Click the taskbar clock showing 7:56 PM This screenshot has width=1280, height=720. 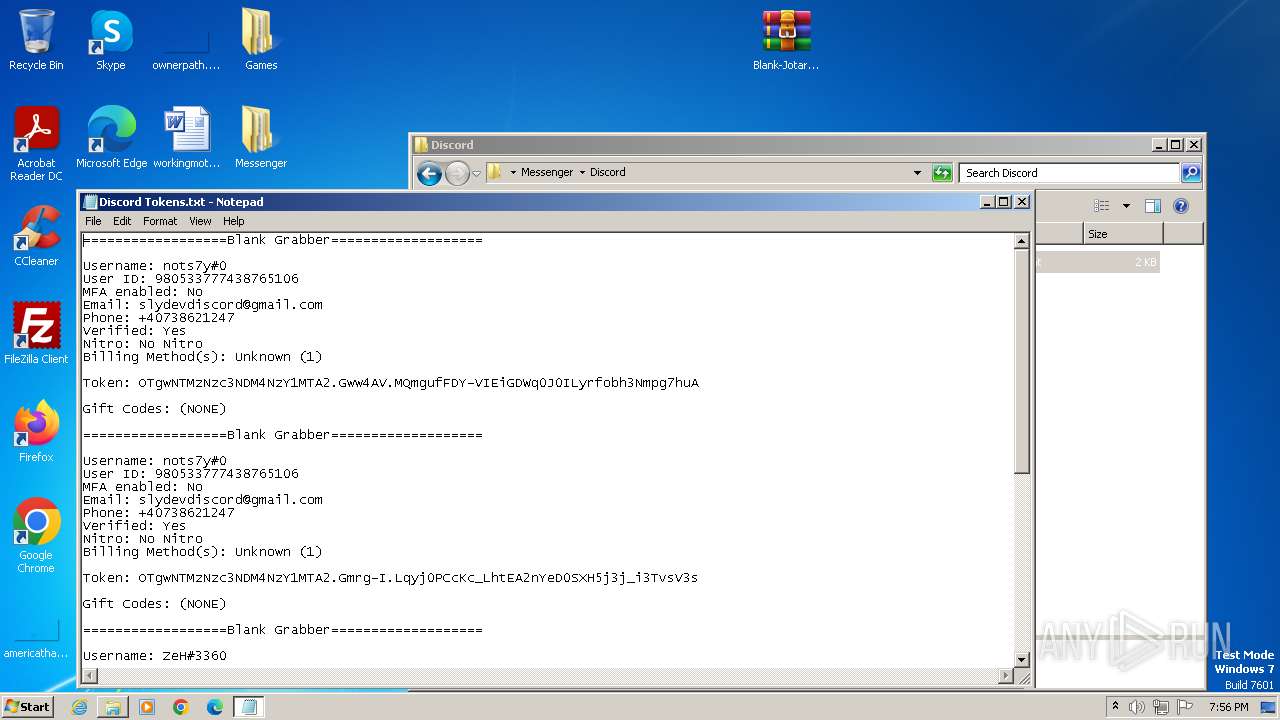1228,707
